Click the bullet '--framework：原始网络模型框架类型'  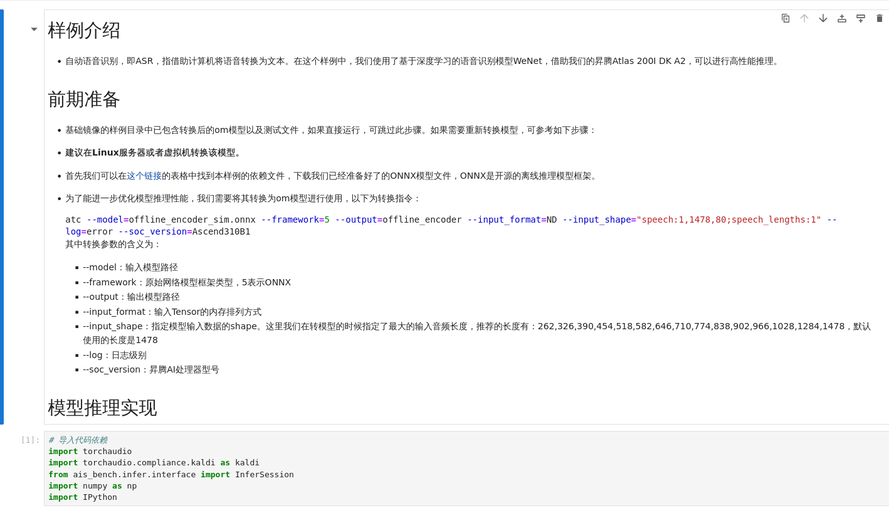coord(187,282)
